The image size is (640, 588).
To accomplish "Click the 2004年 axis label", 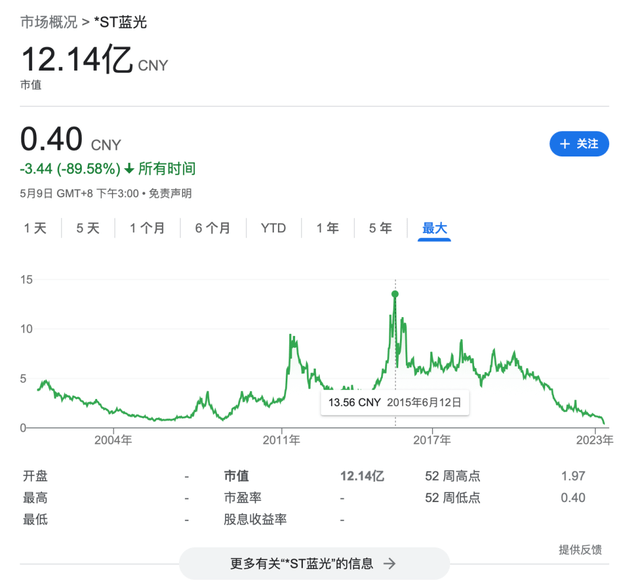I will [x=113, y=440].
